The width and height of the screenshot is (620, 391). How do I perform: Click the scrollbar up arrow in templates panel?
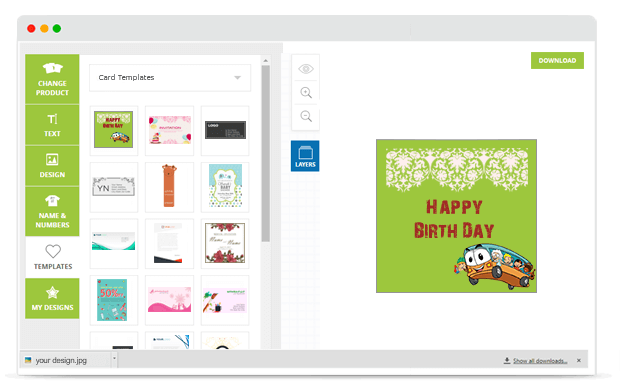pos(266,60)
